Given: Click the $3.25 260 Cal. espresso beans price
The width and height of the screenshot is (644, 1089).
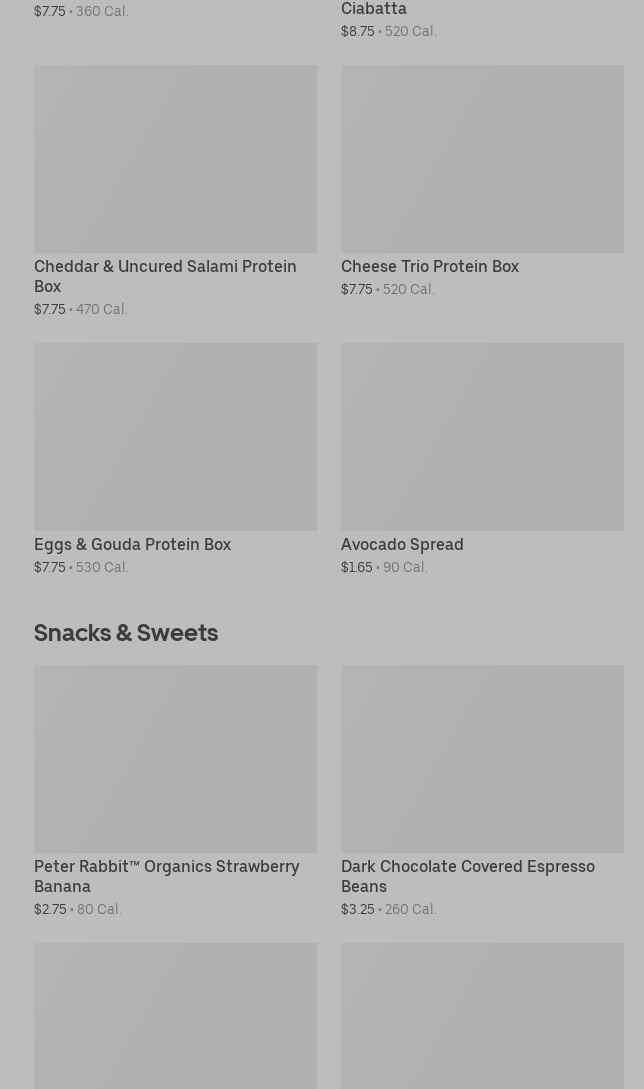Looking at the screenshot, I should (x=389, y=910).
